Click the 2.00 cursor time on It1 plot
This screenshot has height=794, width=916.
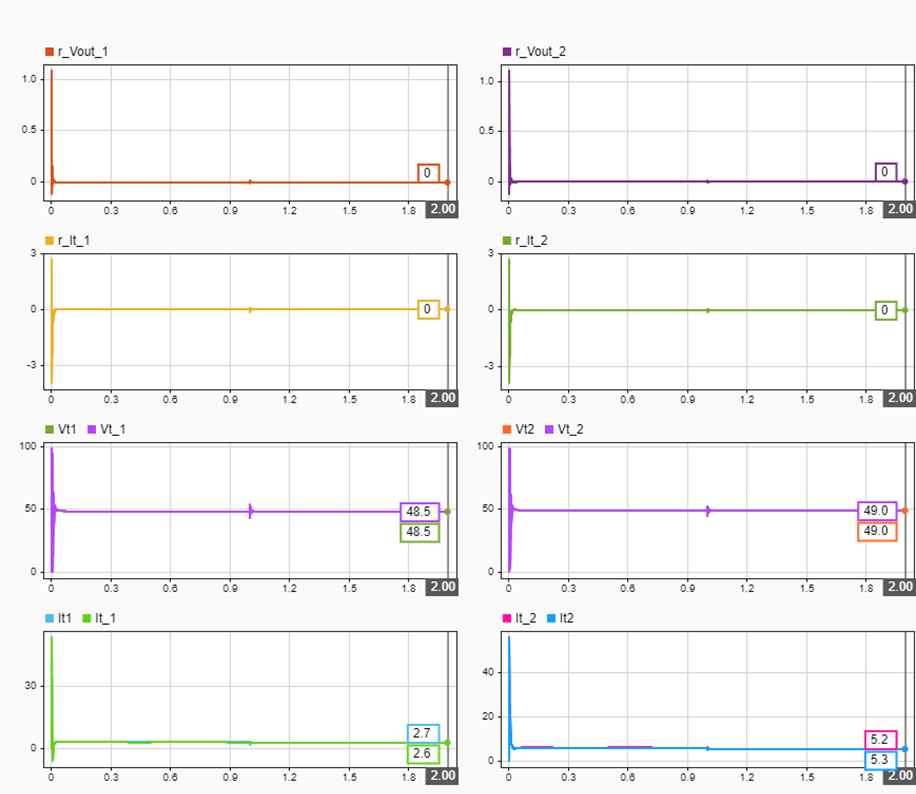[x=442, y=776]
